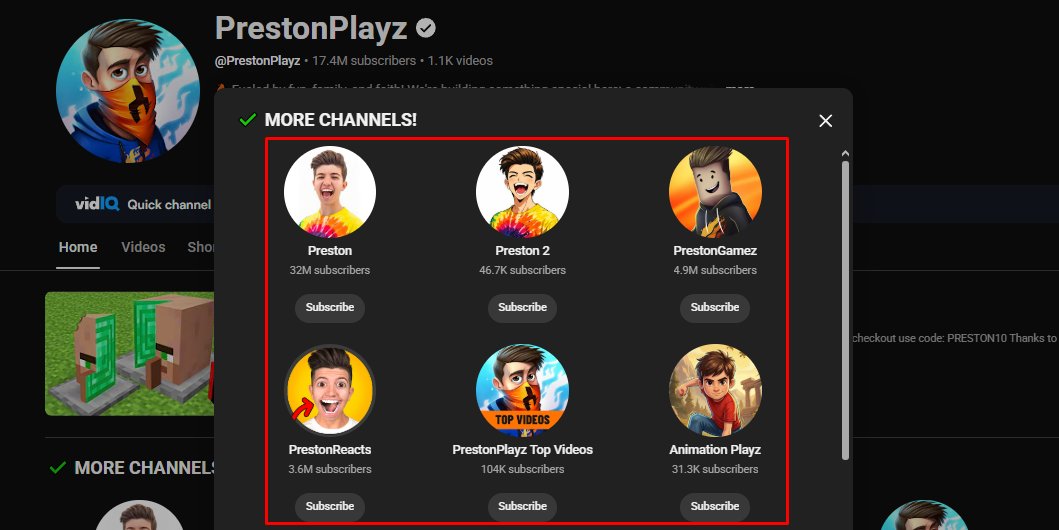Click the PrestonReacts channel name

(x=330, y=450)
